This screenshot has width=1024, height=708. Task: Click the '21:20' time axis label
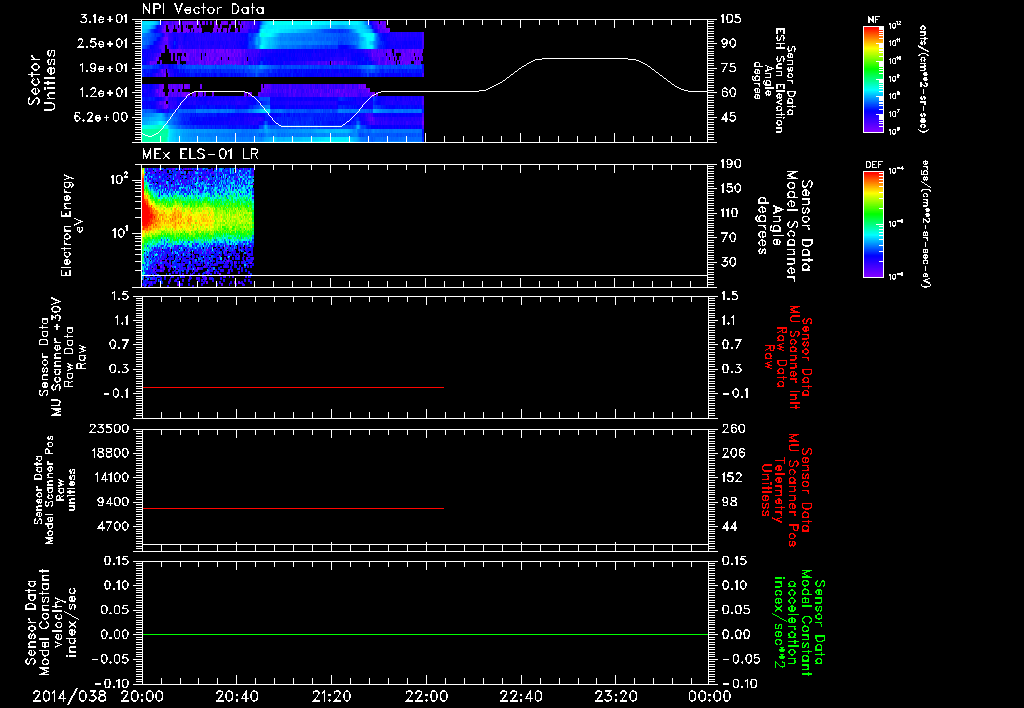click(x=331, y=696)
